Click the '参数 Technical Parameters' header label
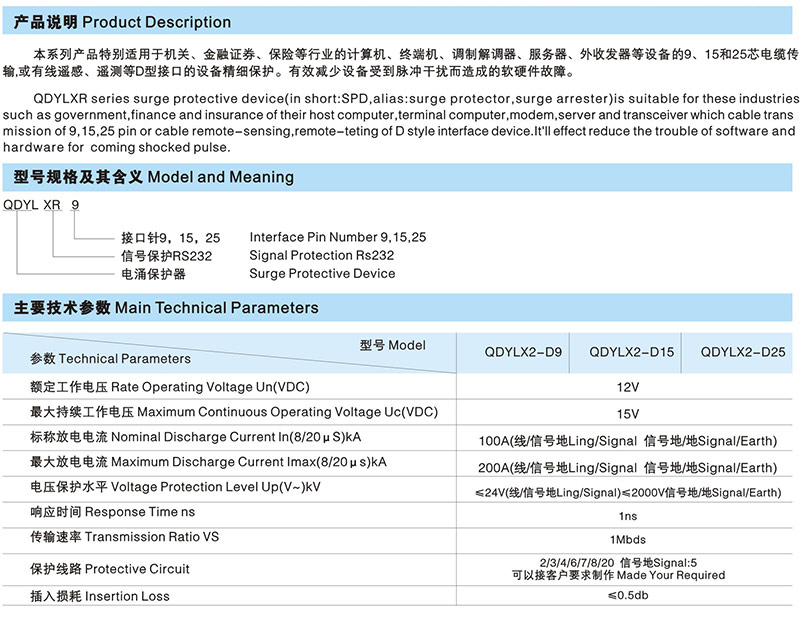Viewport: 800px width, 622px height. pos(110,359)
